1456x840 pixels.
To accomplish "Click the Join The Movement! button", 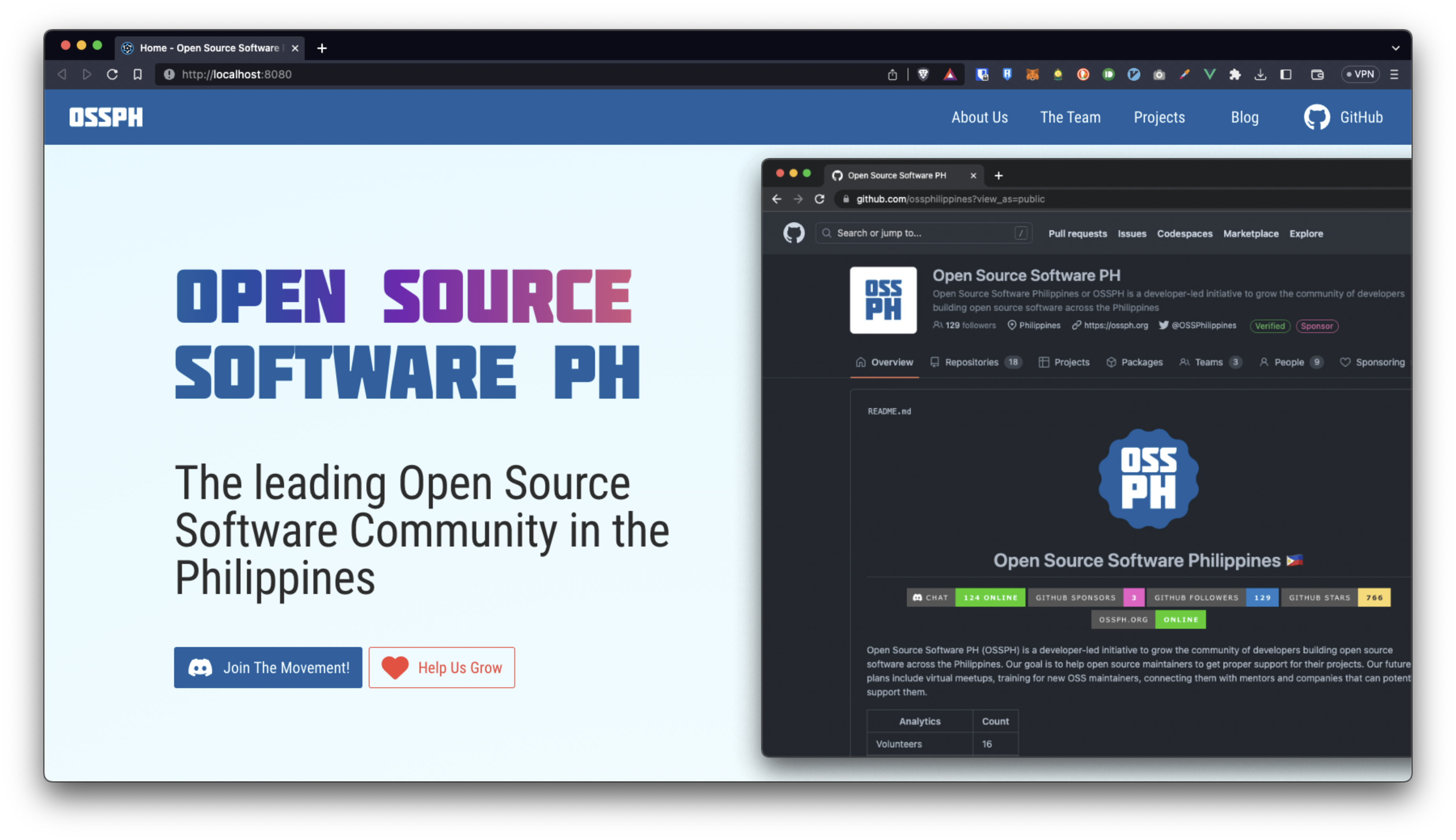I will tap(268, 668).
